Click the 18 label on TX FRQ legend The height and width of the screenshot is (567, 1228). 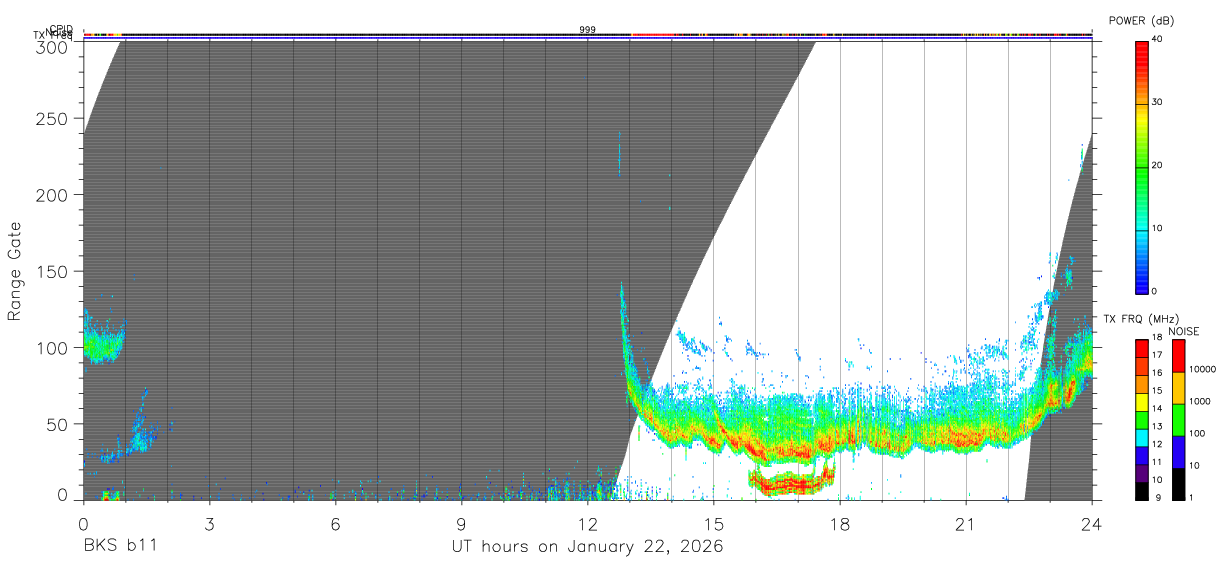tap(1158, 338)
